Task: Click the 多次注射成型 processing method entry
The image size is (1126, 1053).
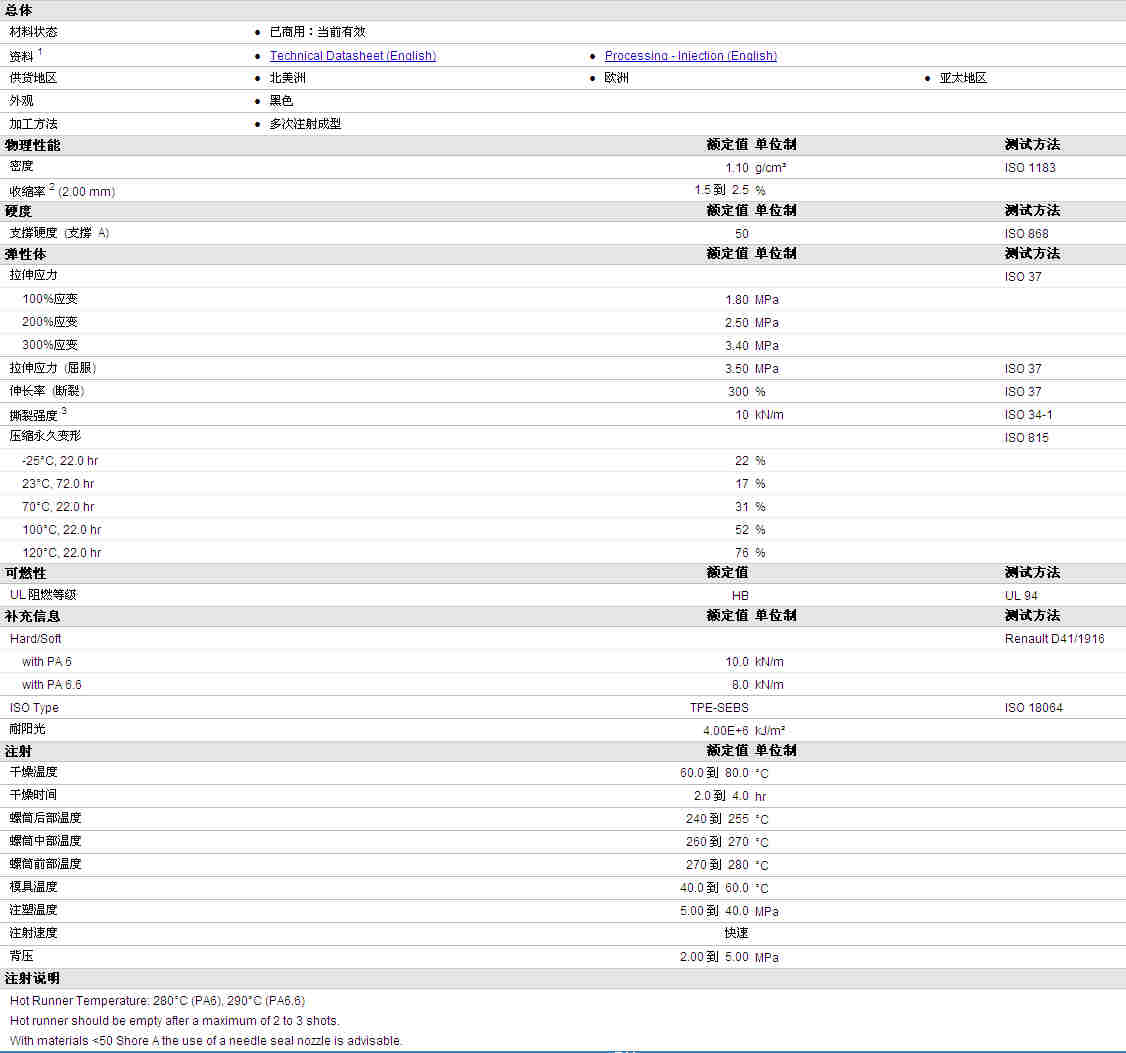Action: click(x=305, y=124)
